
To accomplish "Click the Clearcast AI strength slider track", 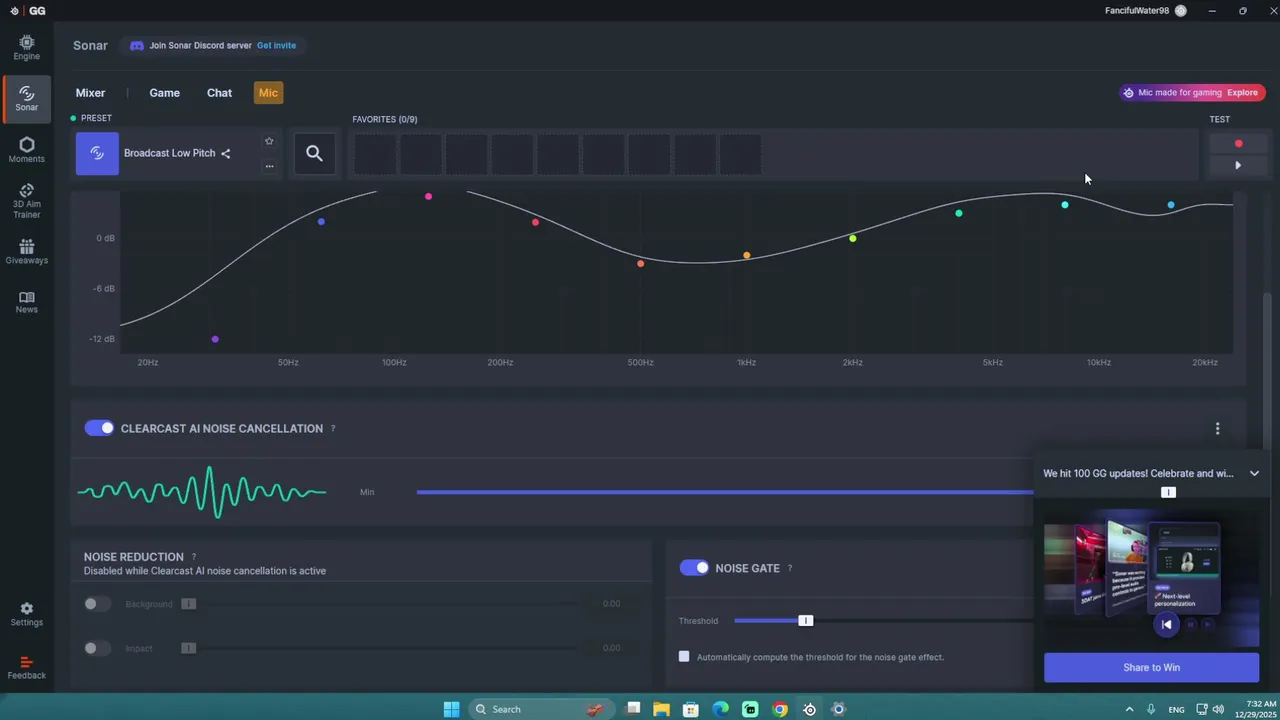I will point(725,492).
